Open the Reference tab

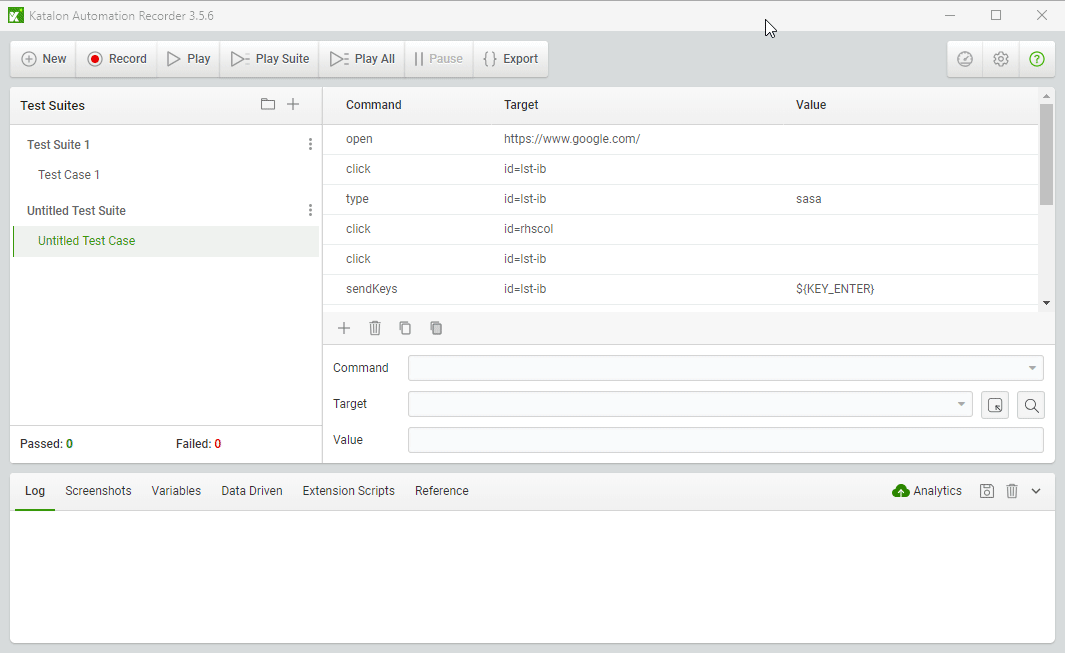pos(441,491)
